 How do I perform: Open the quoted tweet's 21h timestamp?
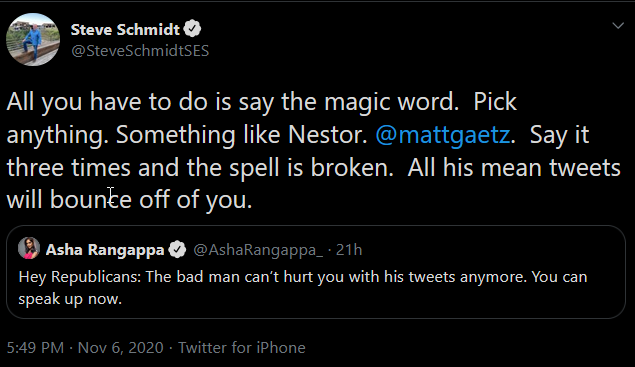(x=349, y=250)
